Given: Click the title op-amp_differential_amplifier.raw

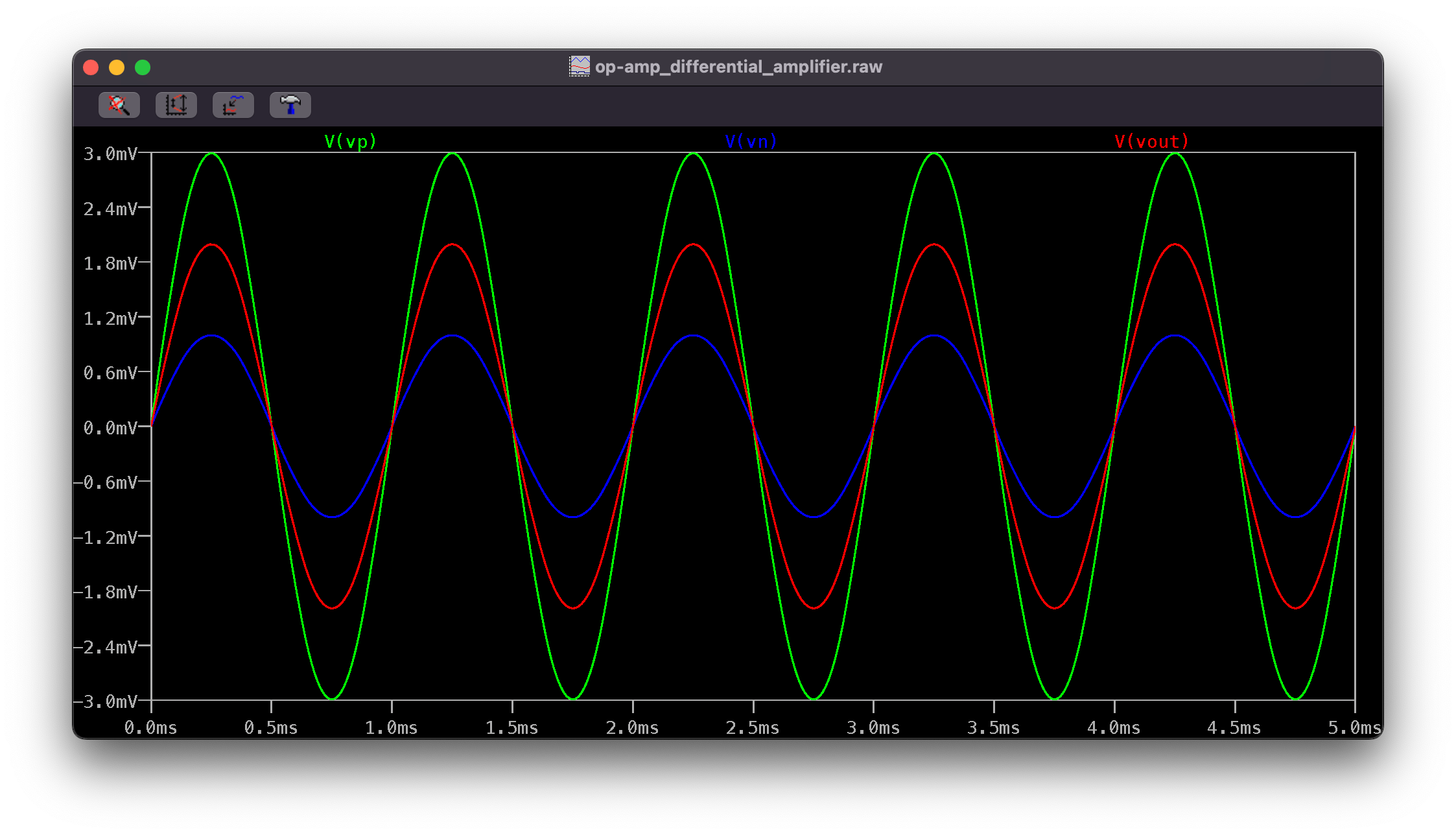Looking at the screenshot, I should [x=738, y=67].
